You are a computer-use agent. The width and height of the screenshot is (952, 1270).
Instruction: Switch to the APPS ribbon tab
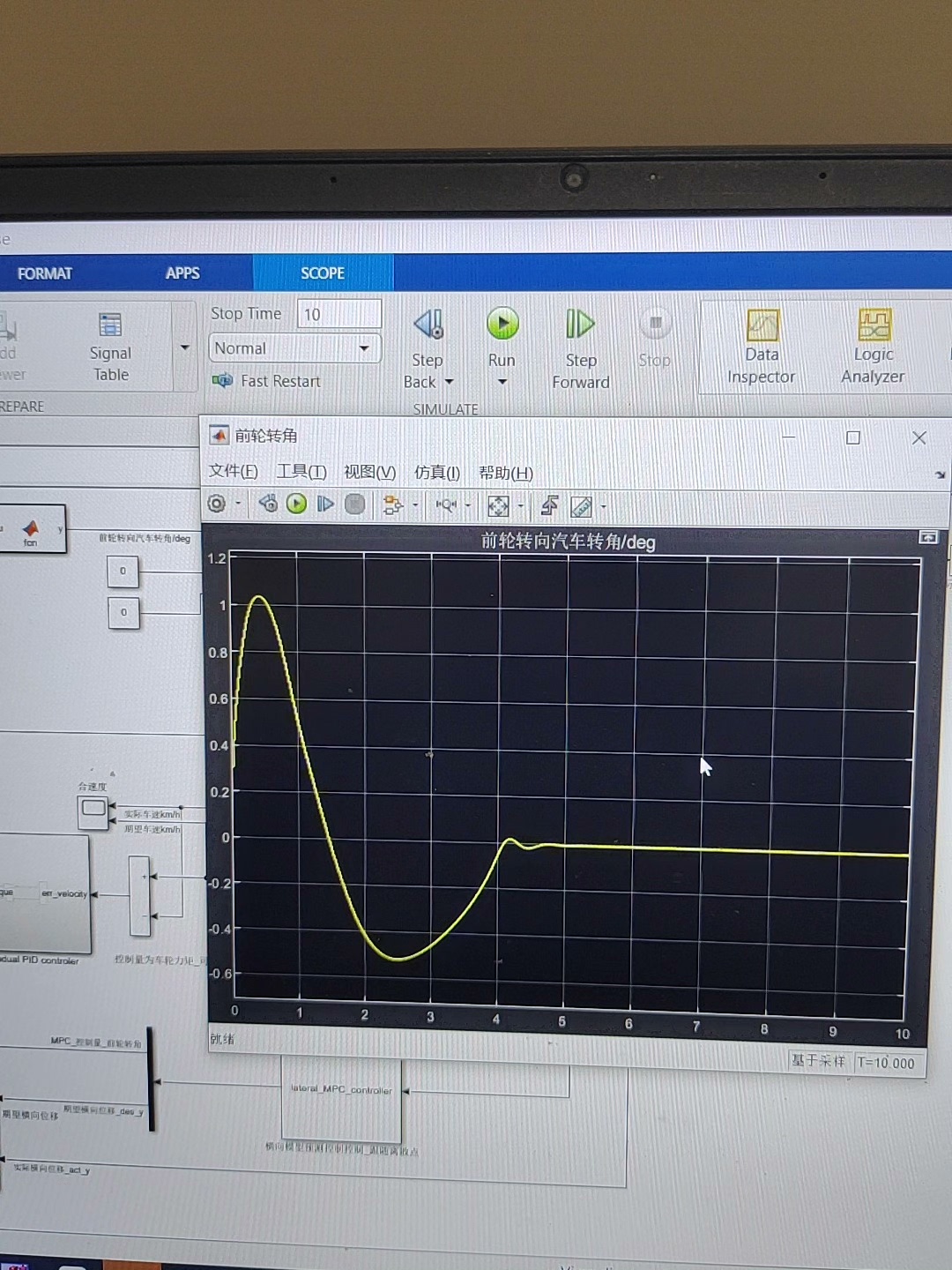182,273
